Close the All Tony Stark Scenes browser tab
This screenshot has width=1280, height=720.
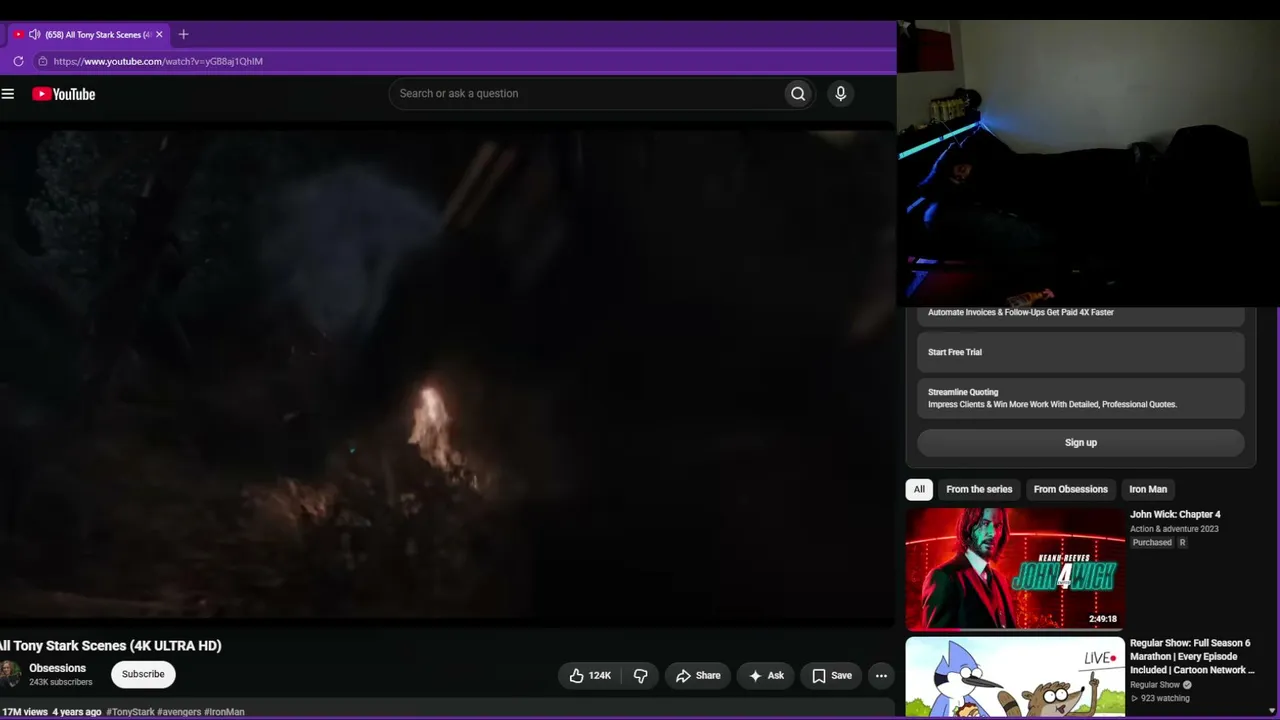(159, 34)
